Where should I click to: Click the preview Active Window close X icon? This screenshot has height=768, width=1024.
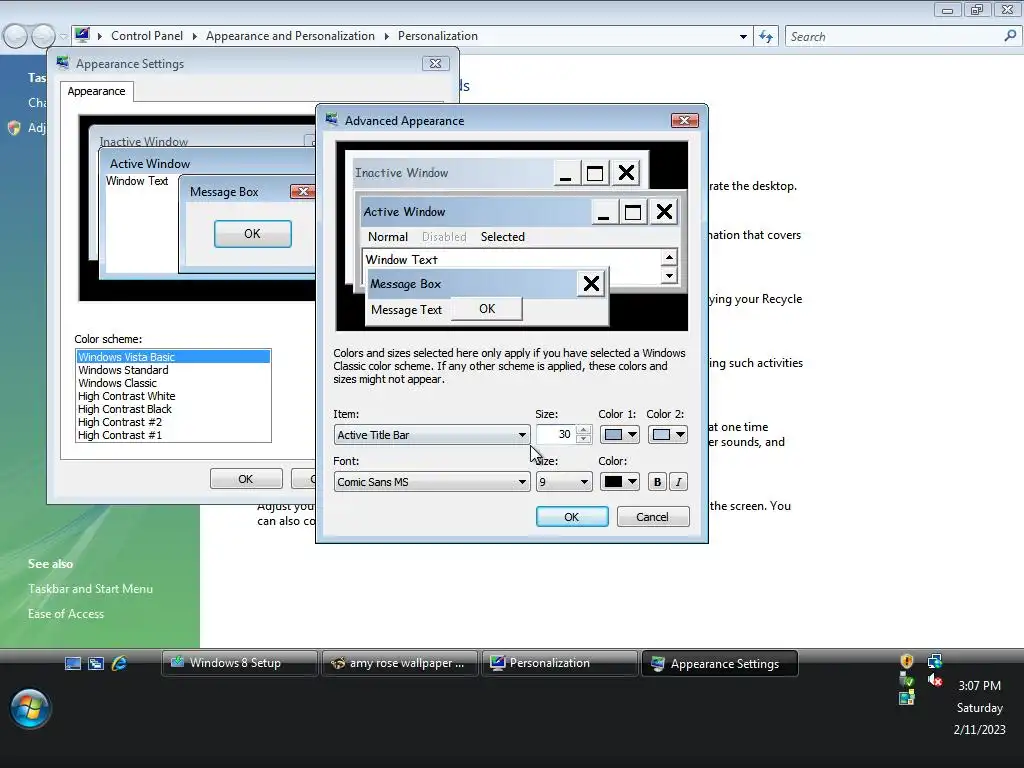664,212
